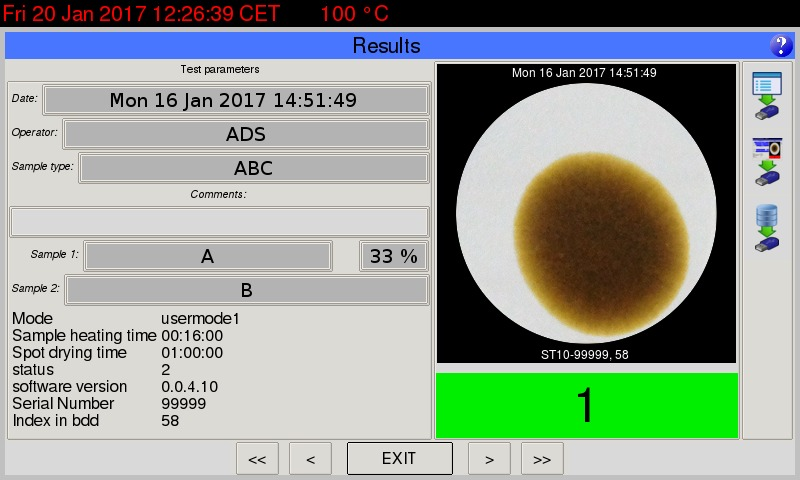The height and width of the screenshot is (480, 800).
Task: Open the help question mark icon
Action: coord(780,46)
